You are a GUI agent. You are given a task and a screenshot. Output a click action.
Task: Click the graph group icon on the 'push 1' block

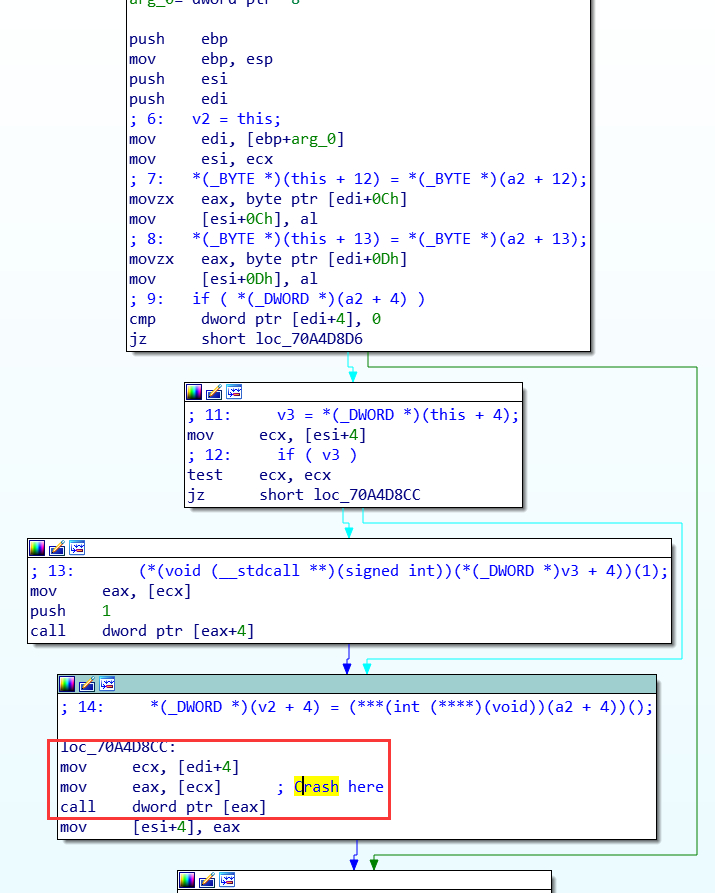pyautogui.click(x=77, y=548)
